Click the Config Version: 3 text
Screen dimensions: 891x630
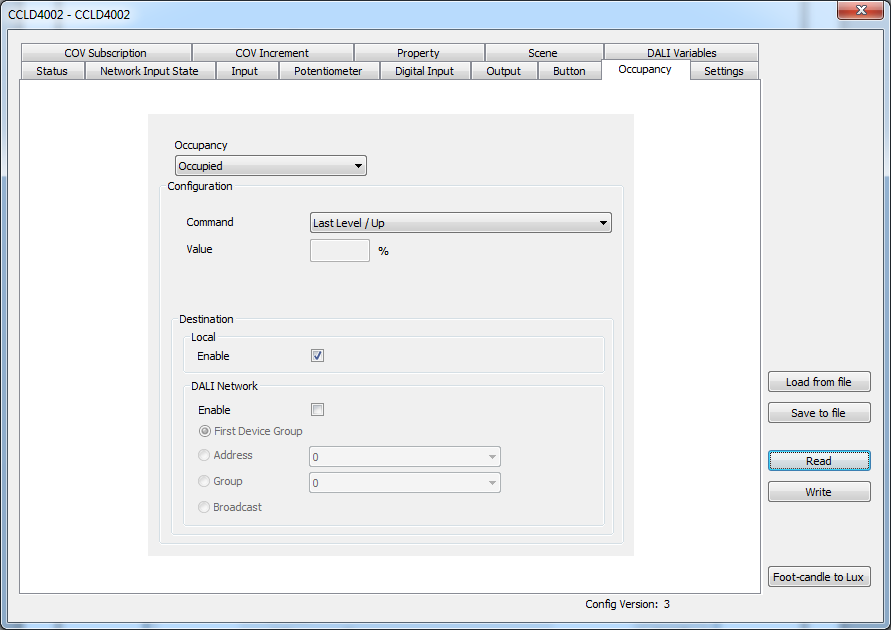click(627, 604)
